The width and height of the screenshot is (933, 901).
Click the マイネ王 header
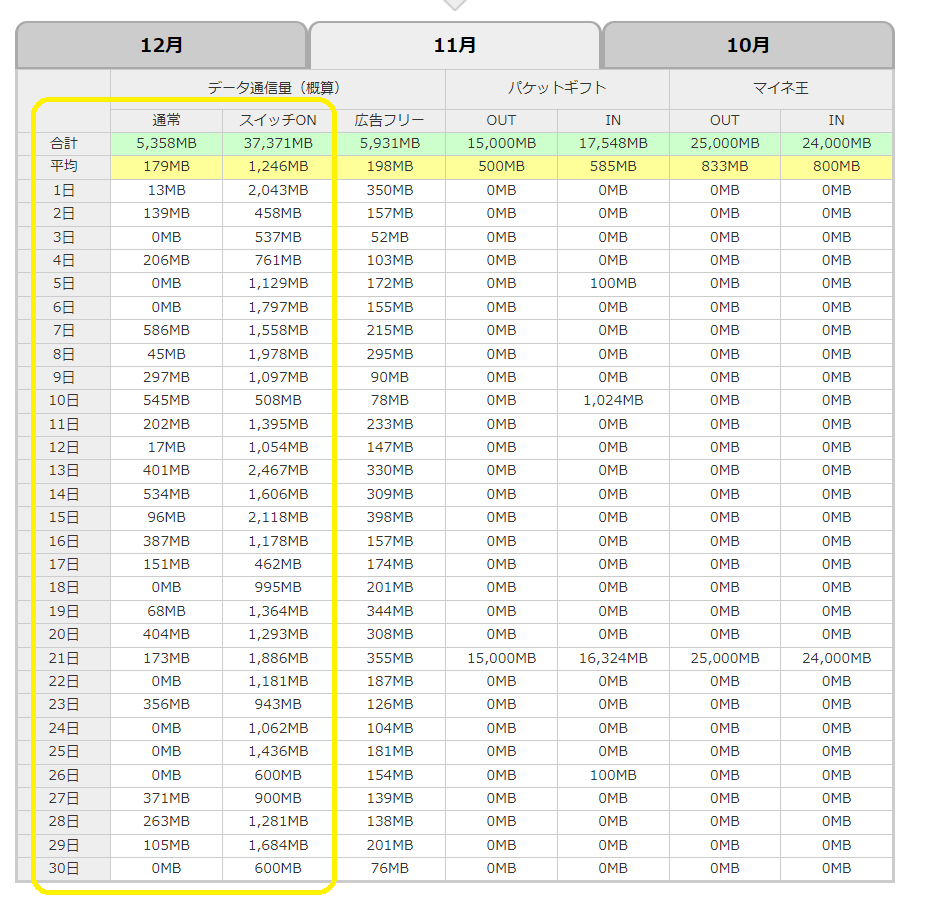coord(781,89)
